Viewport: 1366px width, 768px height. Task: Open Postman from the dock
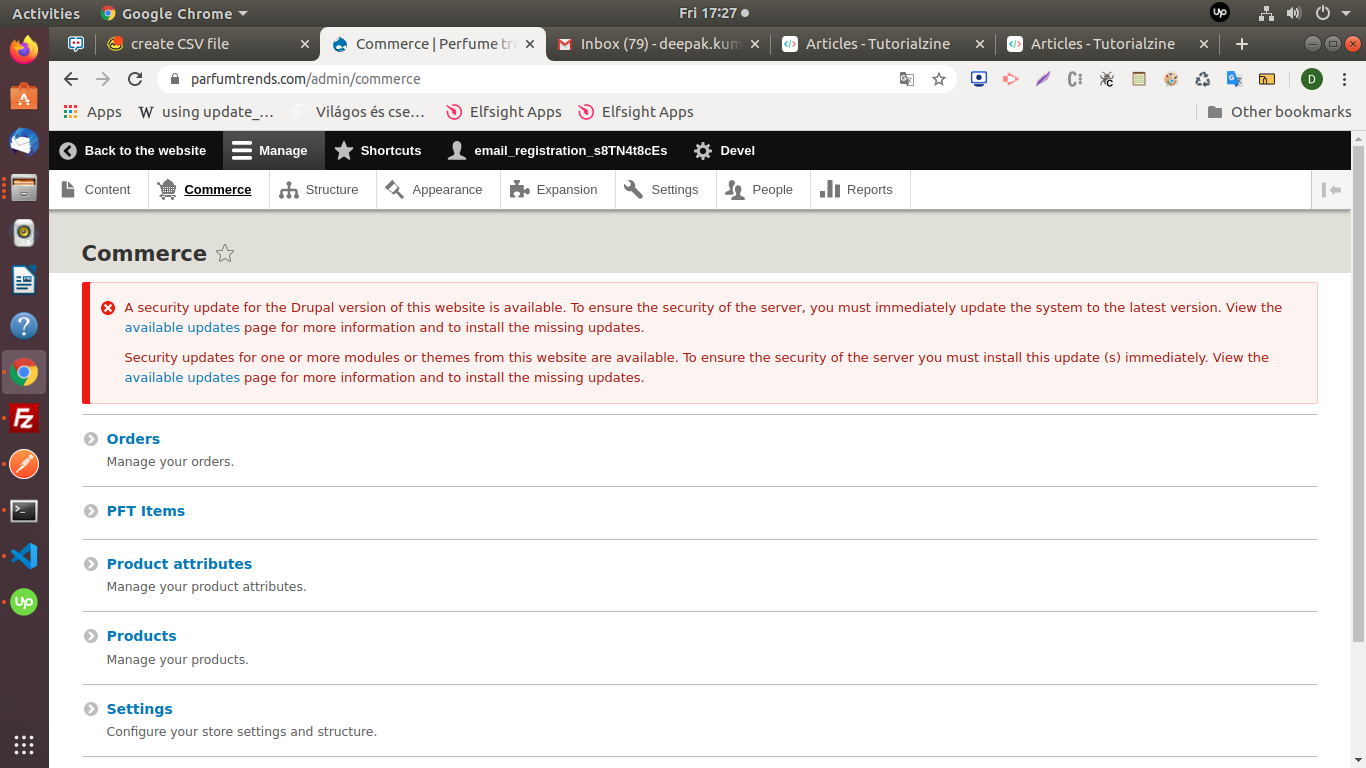tap(24, 464)
